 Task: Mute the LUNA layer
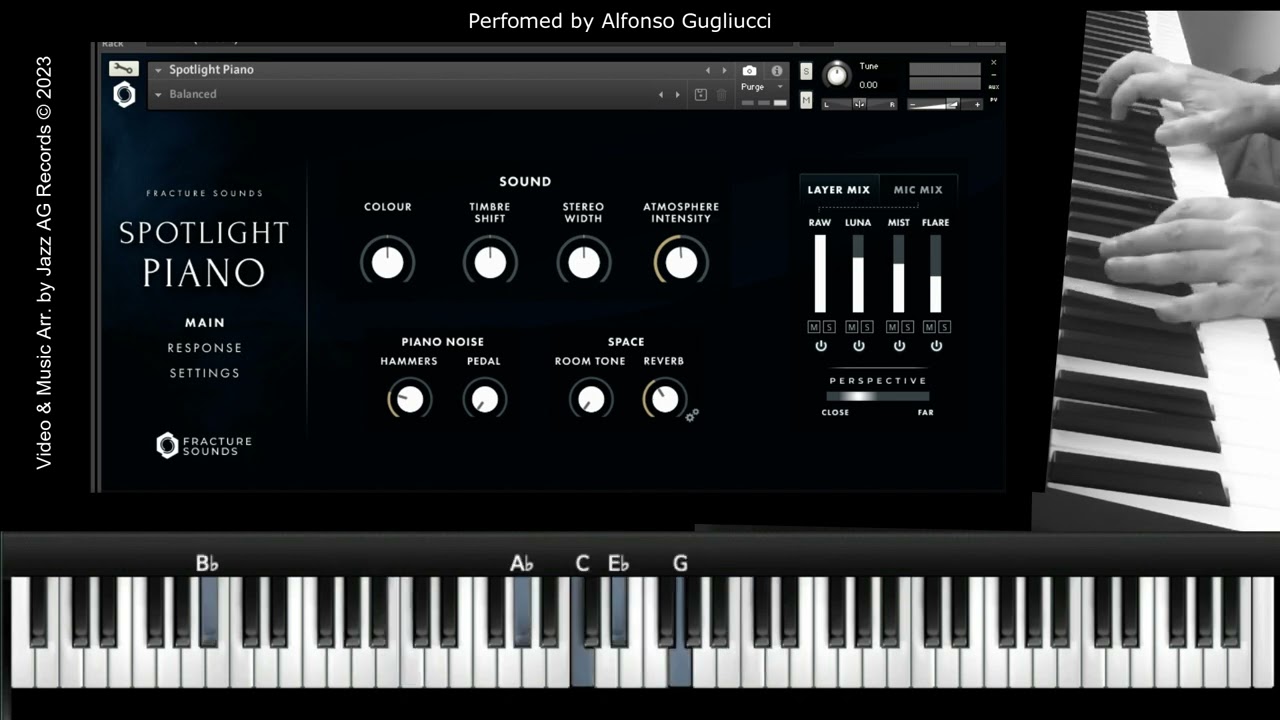pos(851,327)
